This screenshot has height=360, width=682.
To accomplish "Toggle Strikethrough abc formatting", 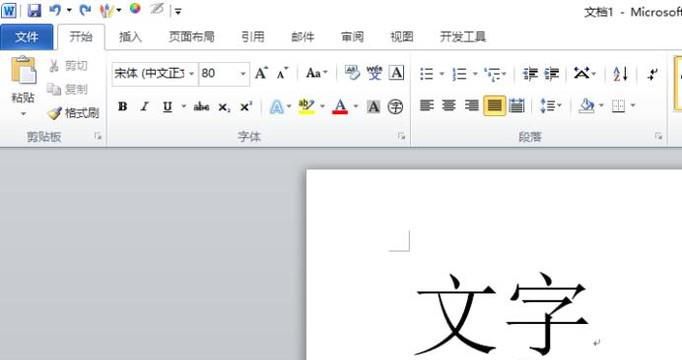I will [x=201, y=106].
